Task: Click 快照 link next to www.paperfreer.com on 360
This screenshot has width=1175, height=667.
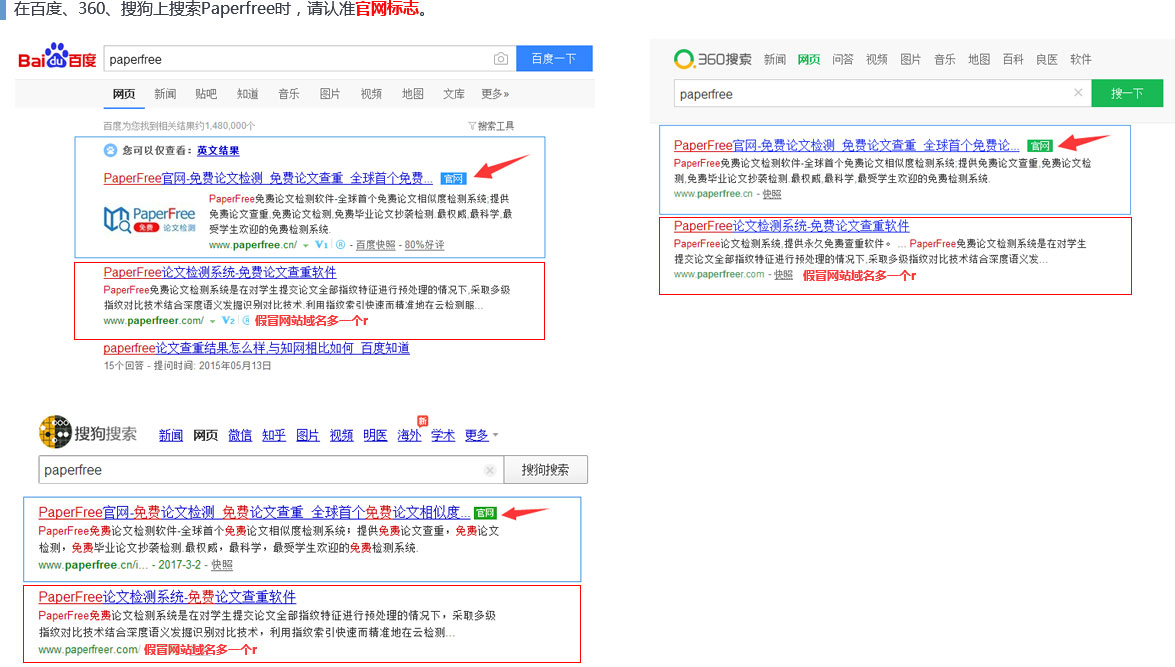Action: point(783,275)
